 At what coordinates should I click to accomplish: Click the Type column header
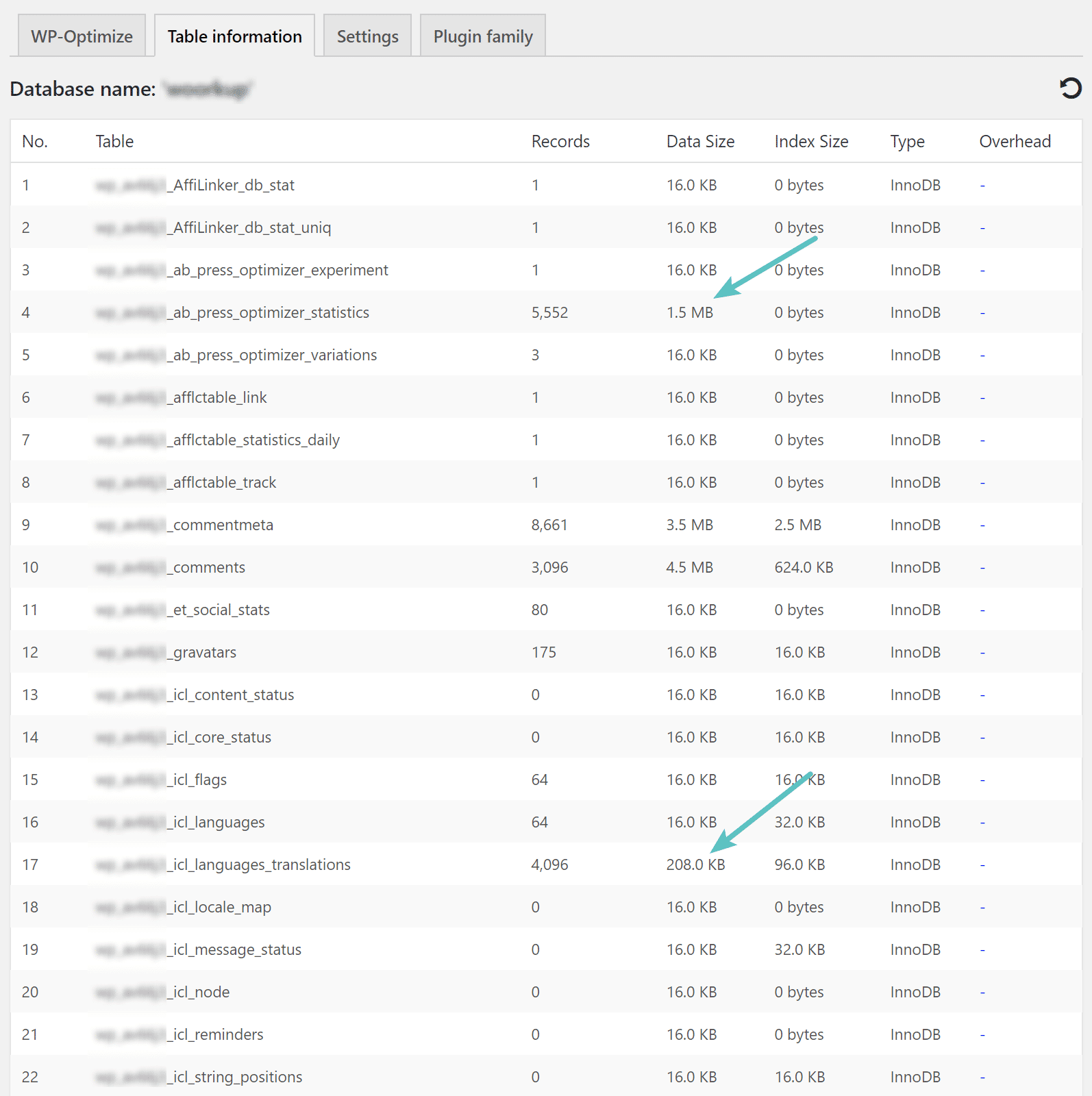click(906, 142)
